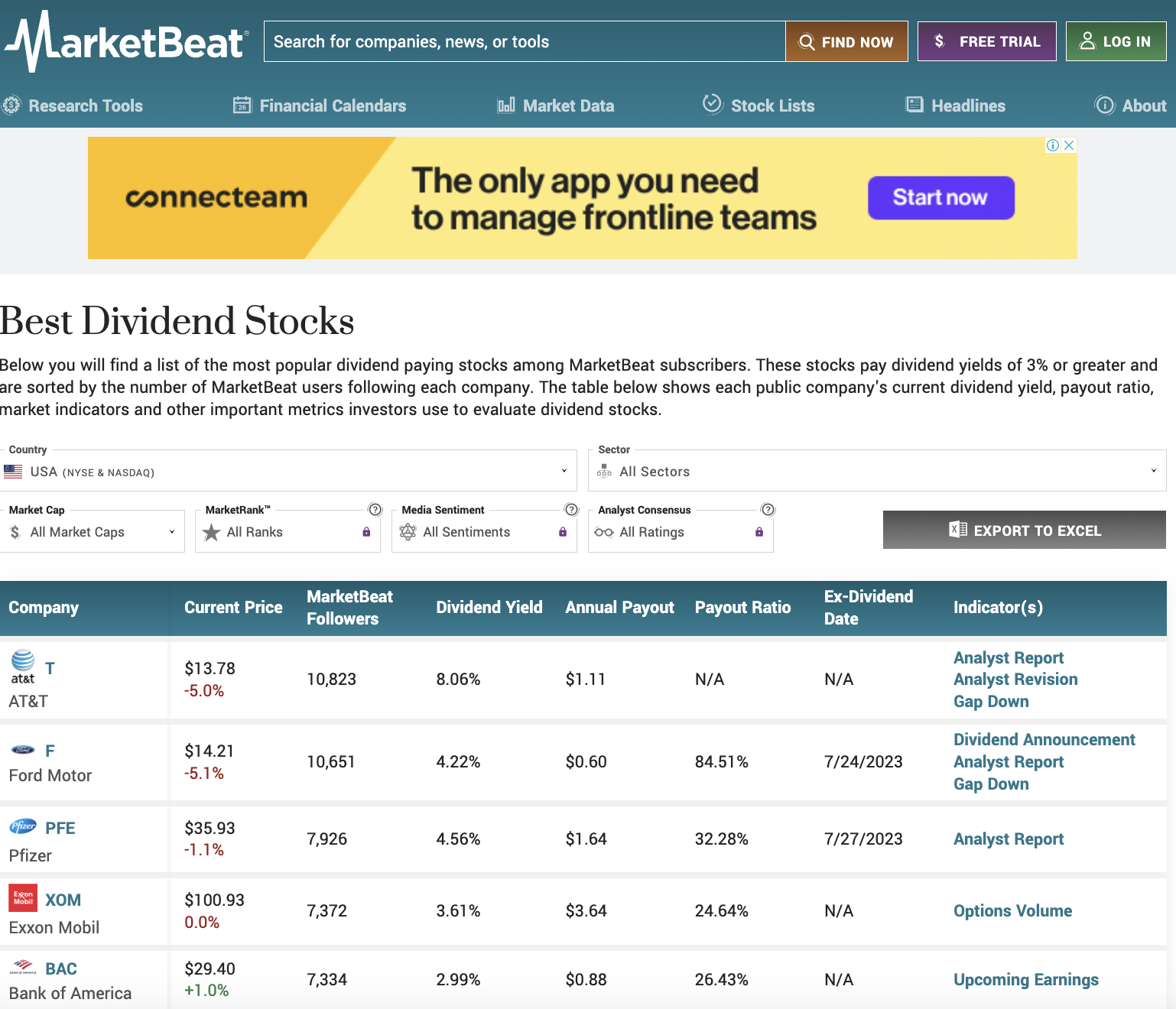Click the AT&T company logo

23,667
